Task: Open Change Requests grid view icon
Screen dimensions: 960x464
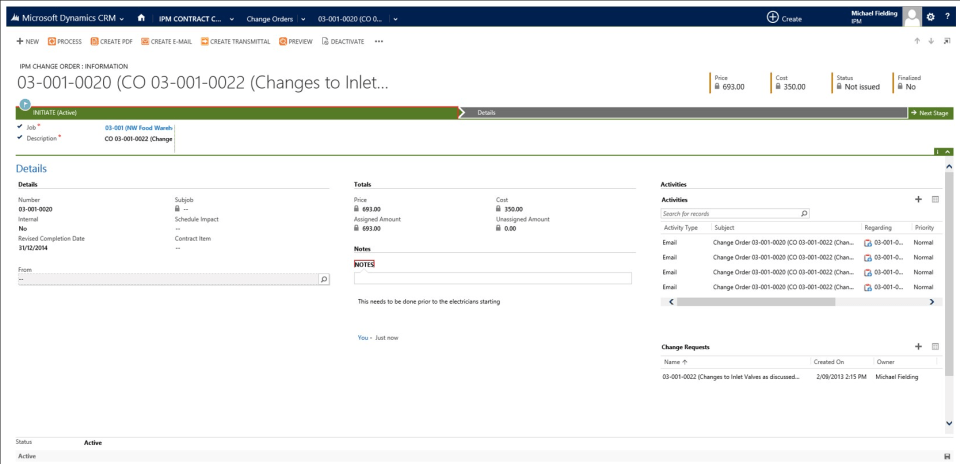Action: [936, 346]
